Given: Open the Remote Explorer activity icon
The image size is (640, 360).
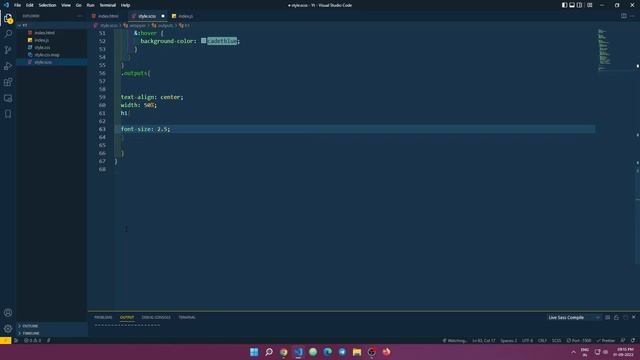Looking at the screenshot, I should coord(8,98).
